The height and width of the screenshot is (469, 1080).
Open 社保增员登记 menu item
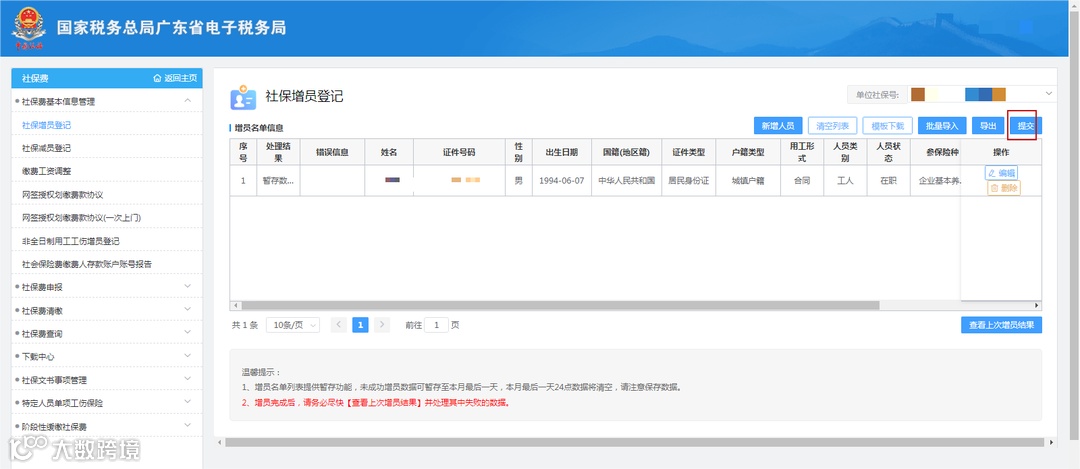coord(46,125)
